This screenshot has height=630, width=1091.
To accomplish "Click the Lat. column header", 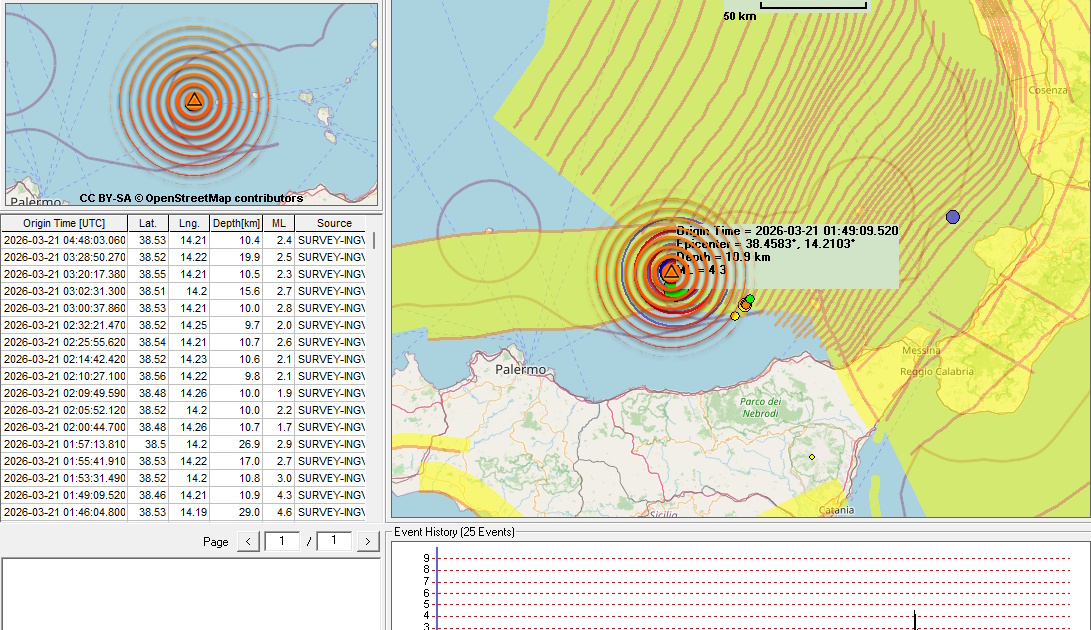I will coord(147,223).
